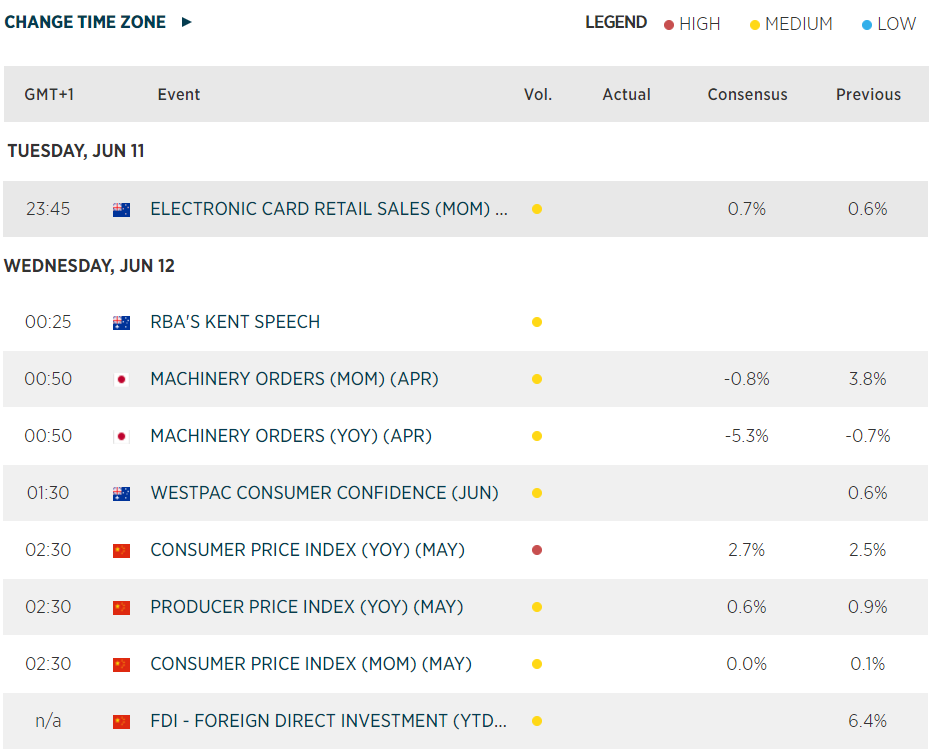938x753 pixels.
Task: Click the blue LOW legend dot
Action: (867, 25)
